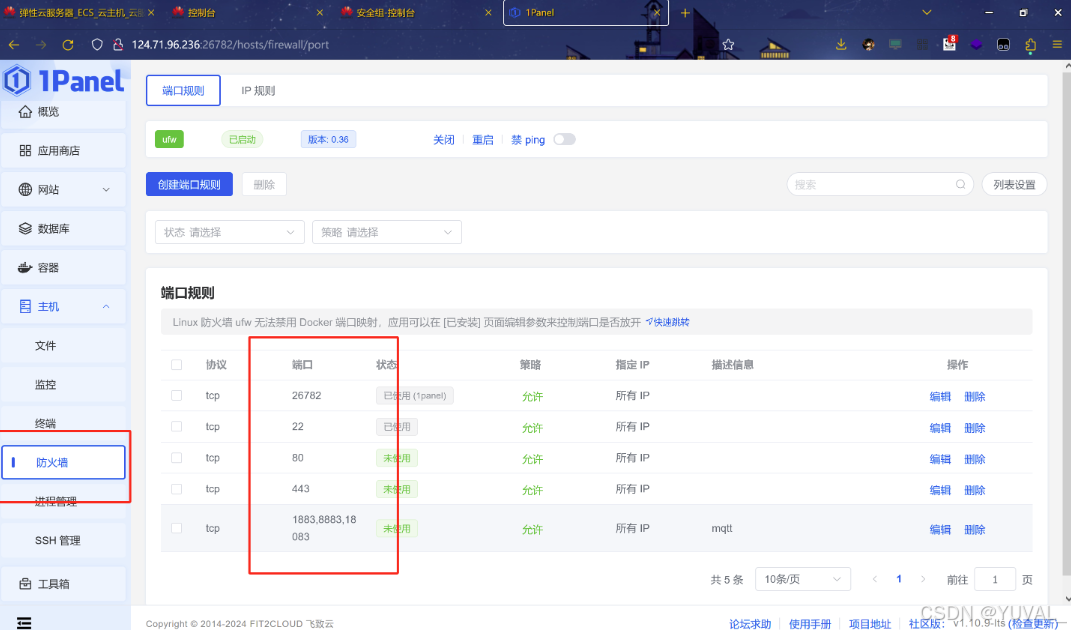Check the checkbox for port 80 row
This screenshot has height=630, width=1071.
[176, 458]
